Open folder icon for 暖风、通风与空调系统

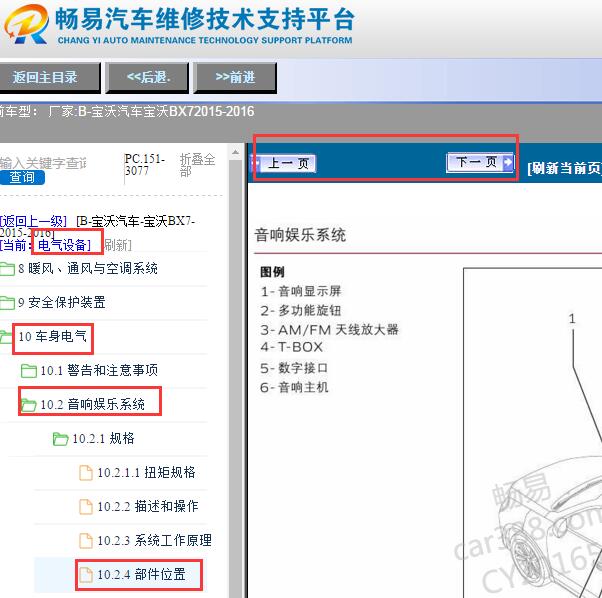[x=7, y=269]
